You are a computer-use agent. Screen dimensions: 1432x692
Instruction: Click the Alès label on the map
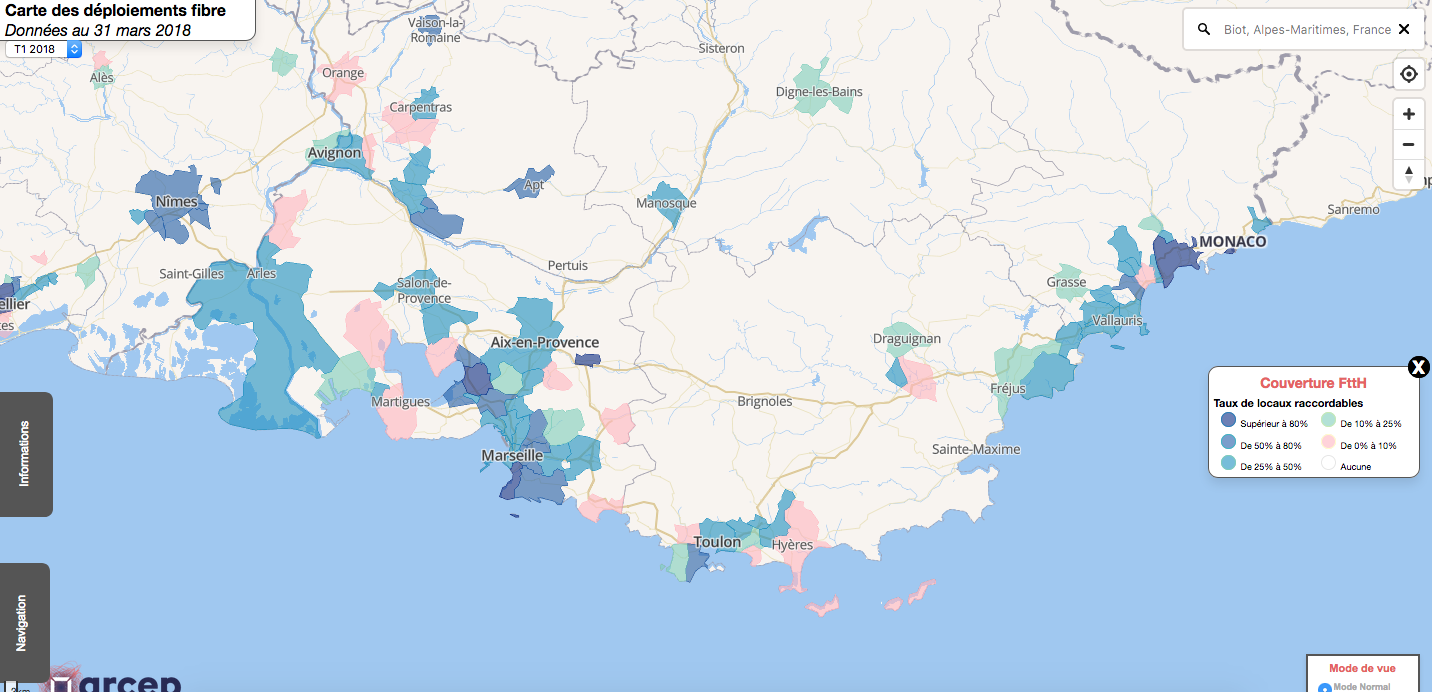tap(102, 78)
